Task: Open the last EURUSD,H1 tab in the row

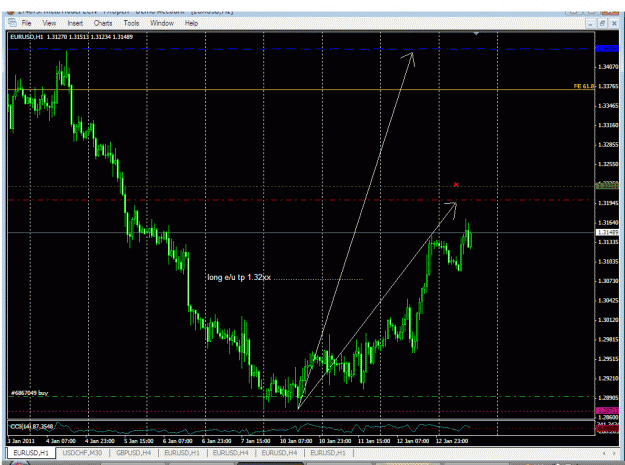Action: 328,453
